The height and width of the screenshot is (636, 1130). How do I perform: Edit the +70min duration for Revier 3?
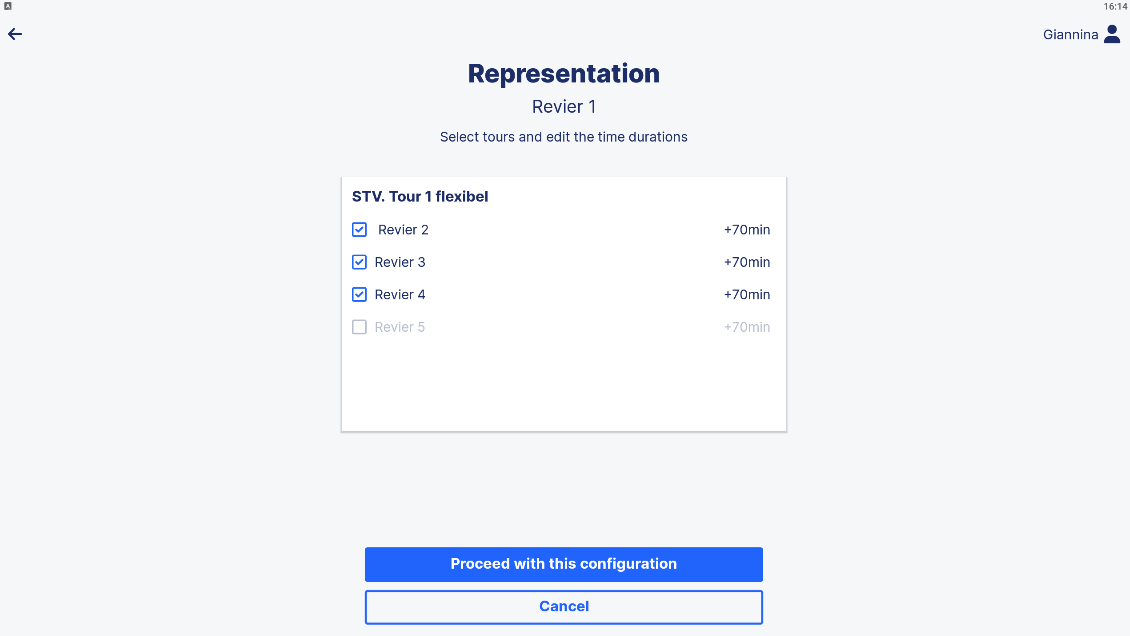747,262
